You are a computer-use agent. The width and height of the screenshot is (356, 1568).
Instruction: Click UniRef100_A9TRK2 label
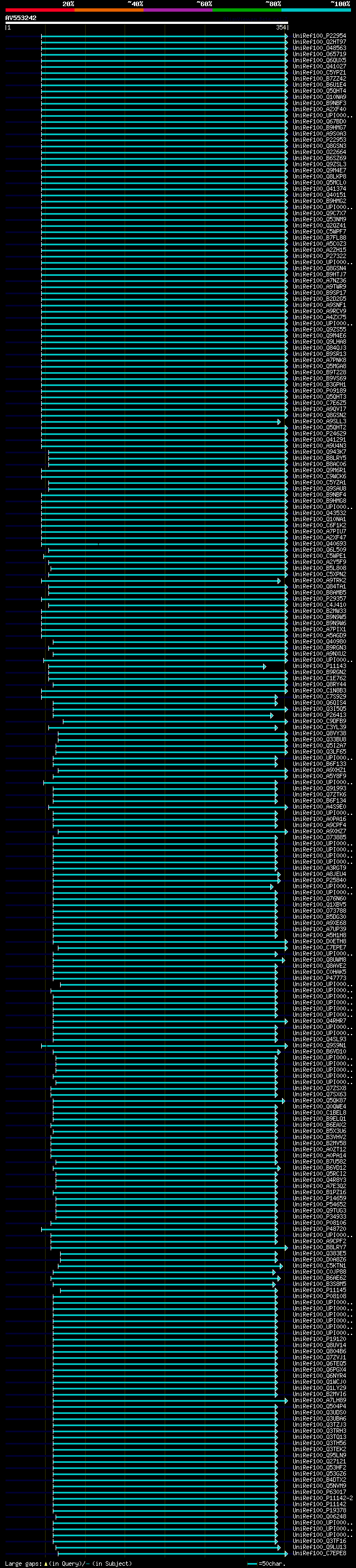pos(319,581)
